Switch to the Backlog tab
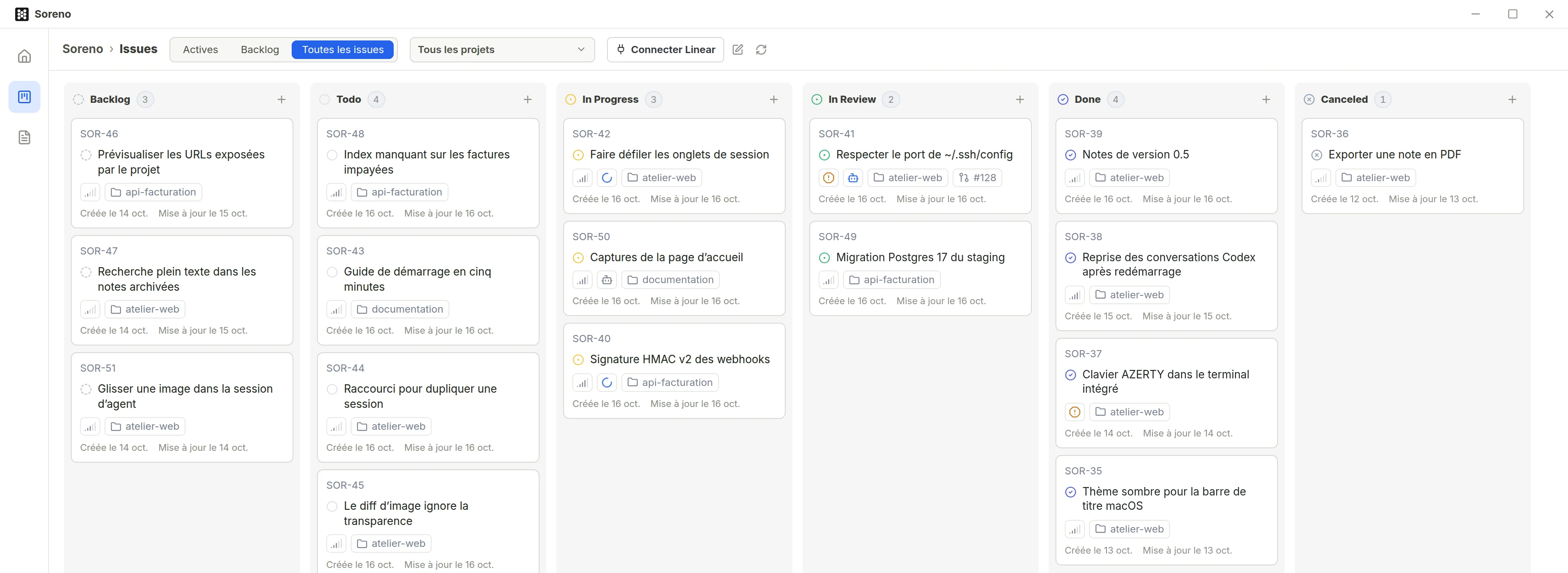The height and width of the screenshot is (573, 1568). pos(260,50)
